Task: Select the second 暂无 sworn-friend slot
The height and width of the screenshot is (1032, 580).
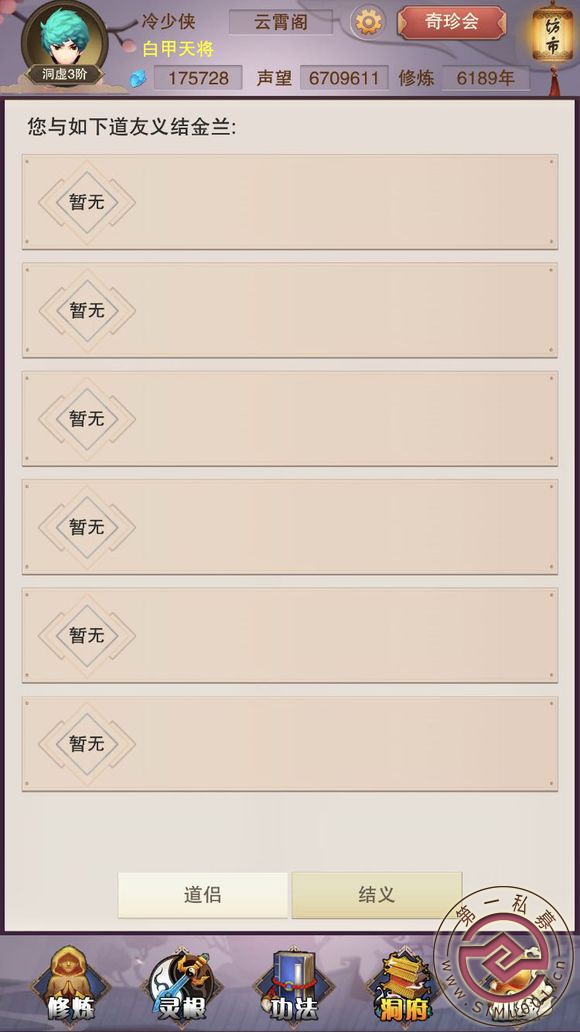Action: pyautogui.click(x=290, y=310)
